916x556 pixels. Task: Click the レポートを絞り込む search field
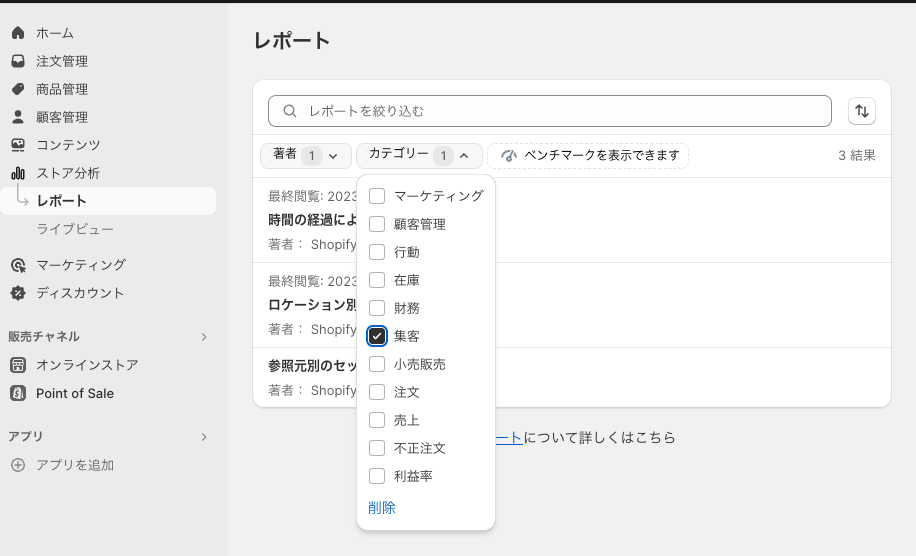click(550, 111)
